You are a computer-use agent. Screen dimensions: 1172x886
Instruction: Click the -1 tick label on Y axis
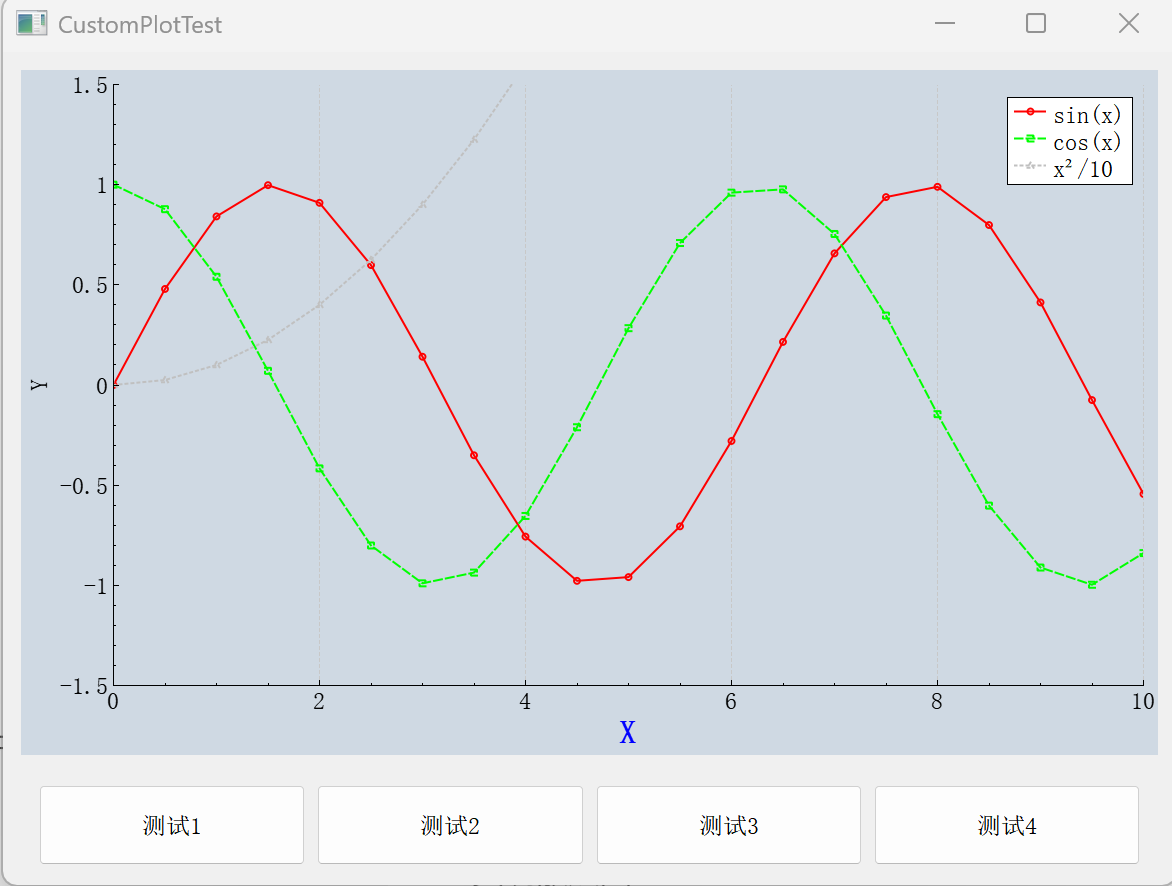[96, 586]
